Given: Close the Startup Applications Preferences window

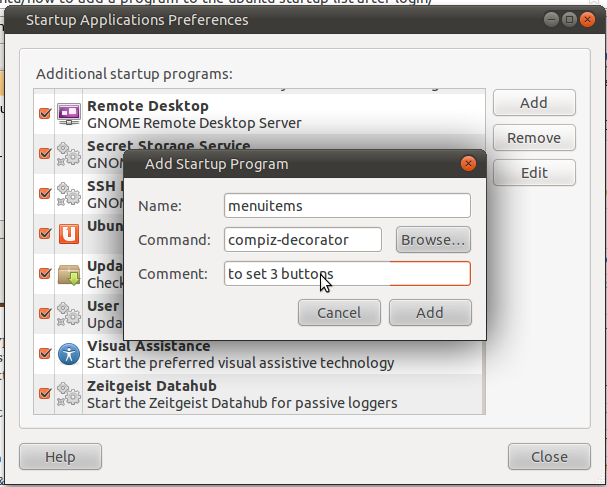Looking at the screenshot, I should tap(587, 19).
